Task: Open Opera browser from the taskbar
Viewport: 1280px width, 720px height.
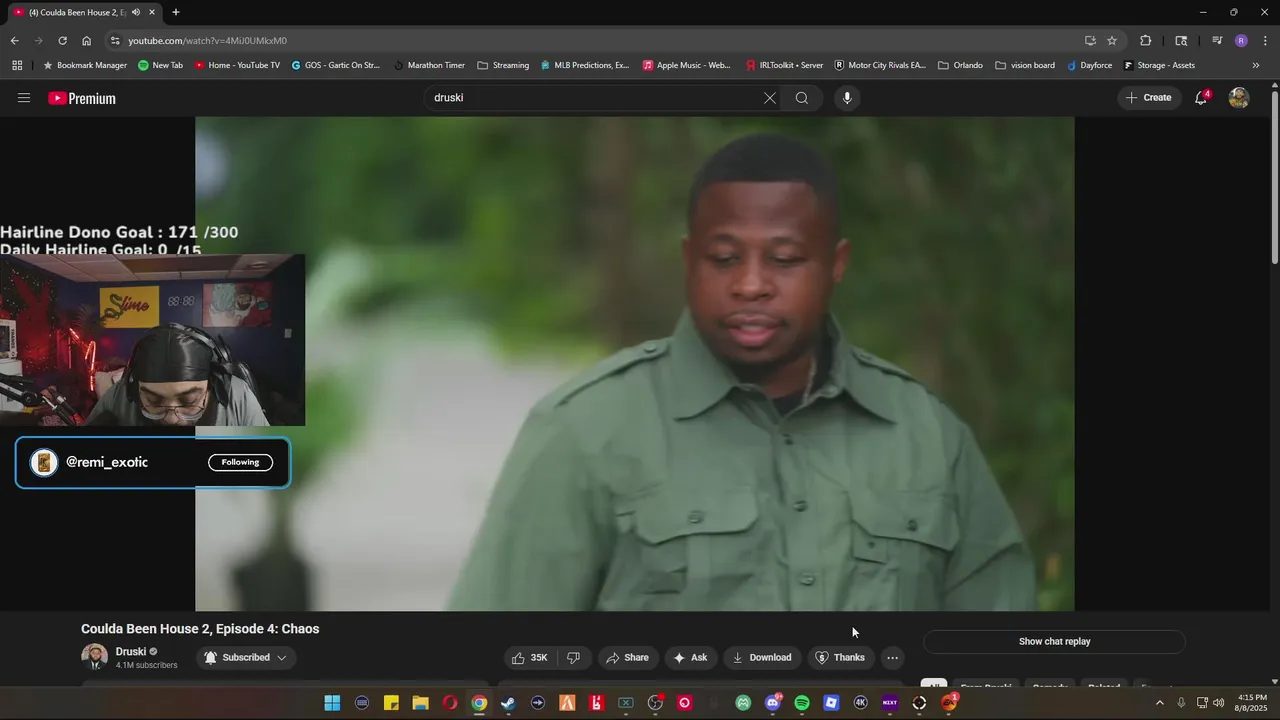Action: [x=450, y=703]
